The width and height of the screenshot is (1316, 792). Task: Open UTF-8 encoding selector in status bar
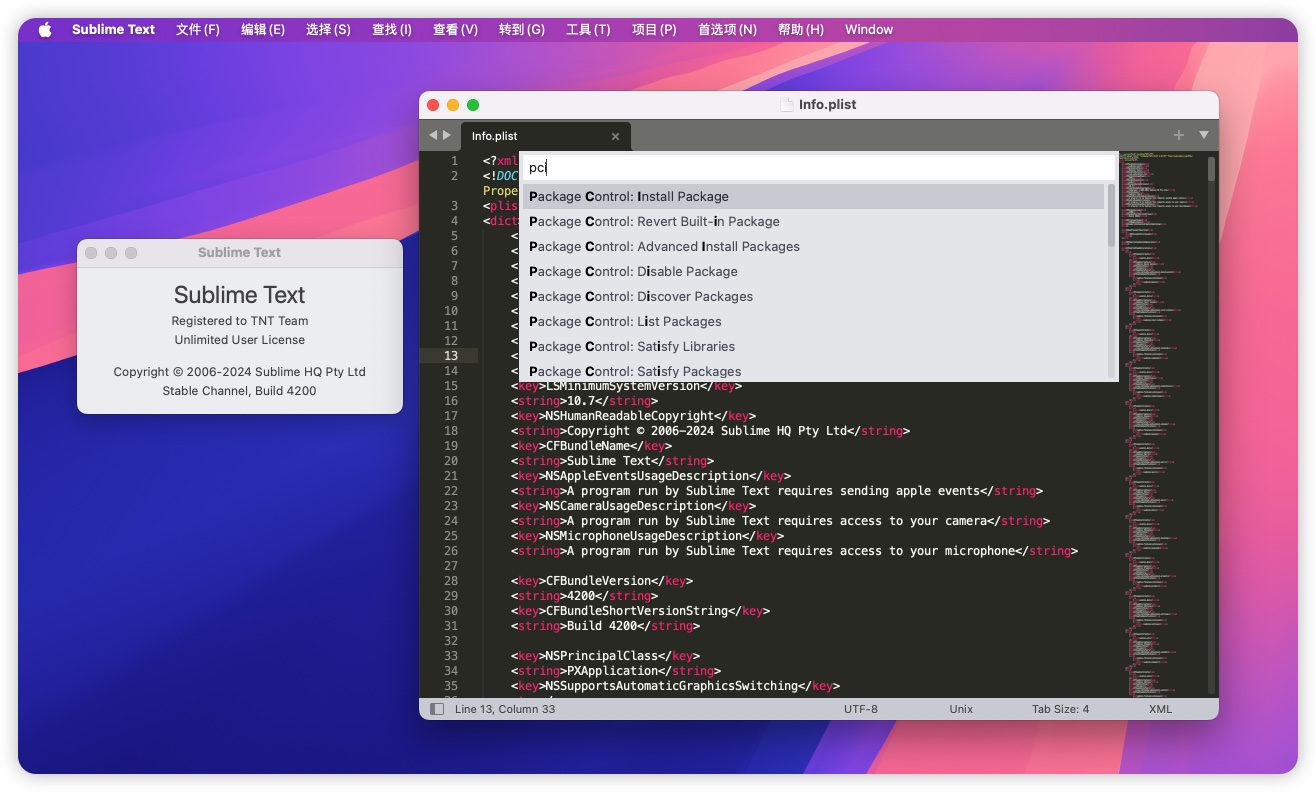pyautogui.click(x=861, y=709)
